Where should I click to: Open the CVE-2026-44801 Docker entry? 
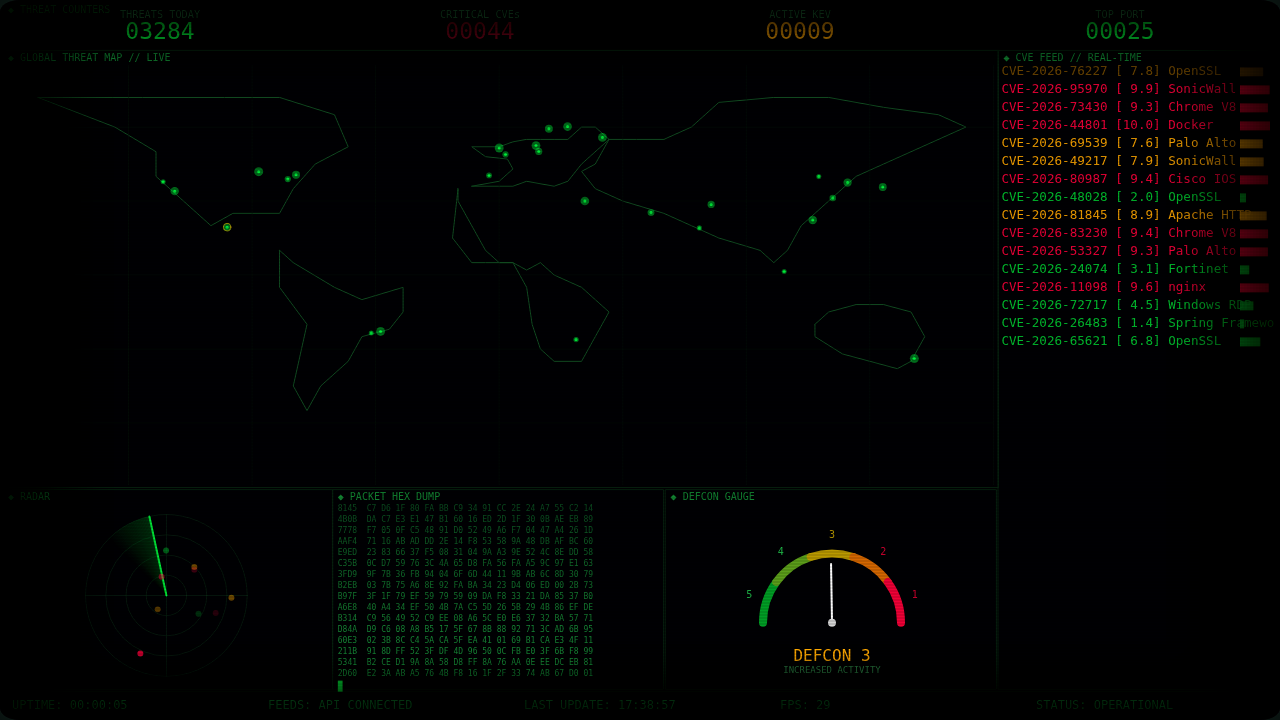coord(1137,125)
